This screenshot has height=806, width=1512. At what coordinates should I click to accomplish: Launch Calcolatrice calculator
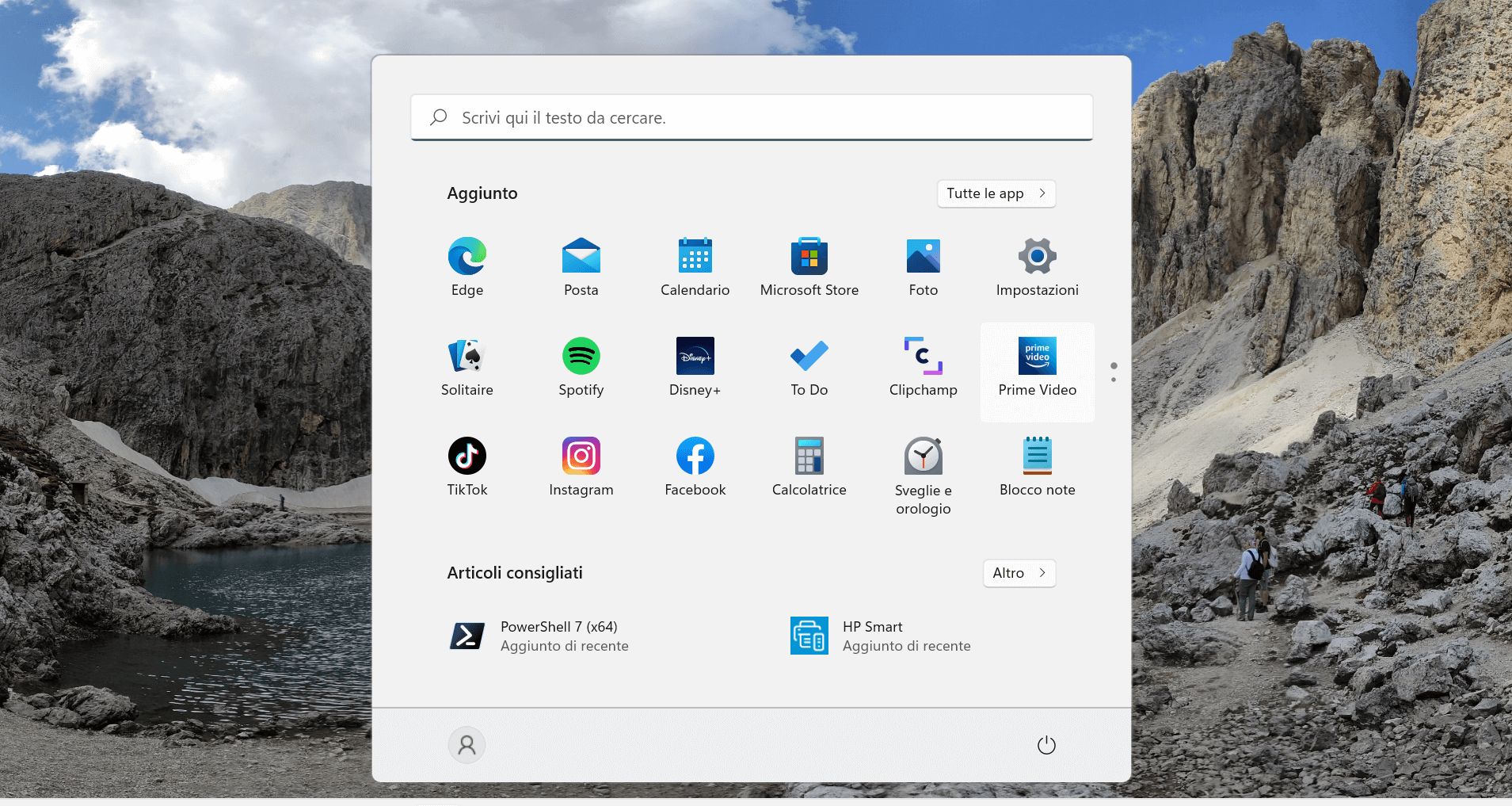click(809, 468)
